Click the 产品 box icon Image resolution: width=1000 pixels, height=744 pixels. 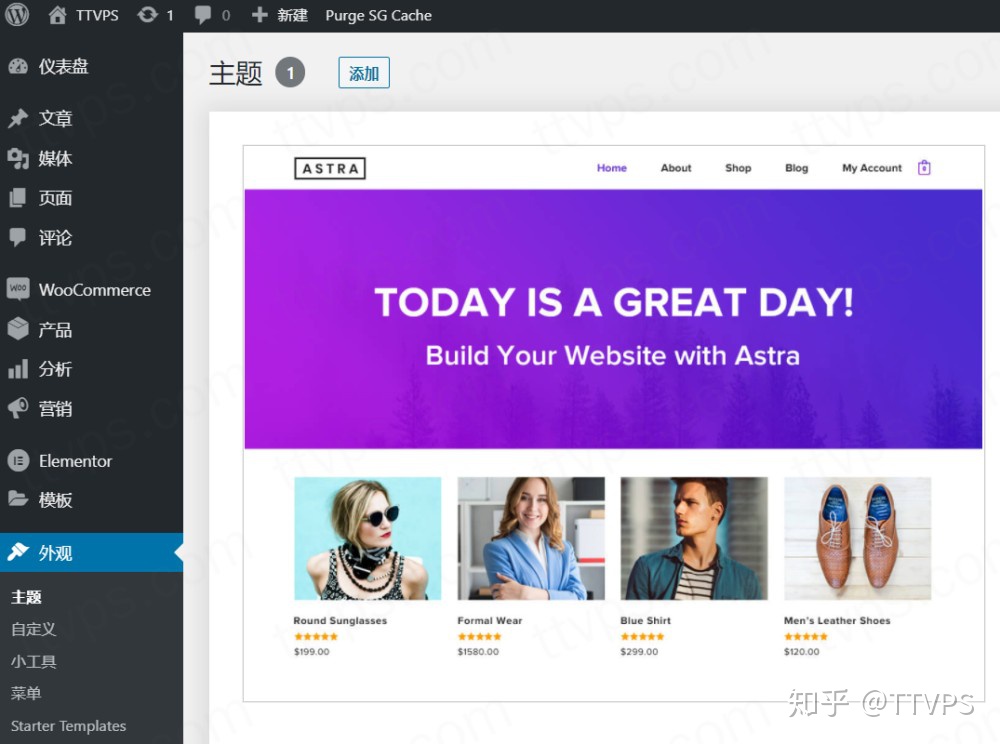(x=18, y=329)
